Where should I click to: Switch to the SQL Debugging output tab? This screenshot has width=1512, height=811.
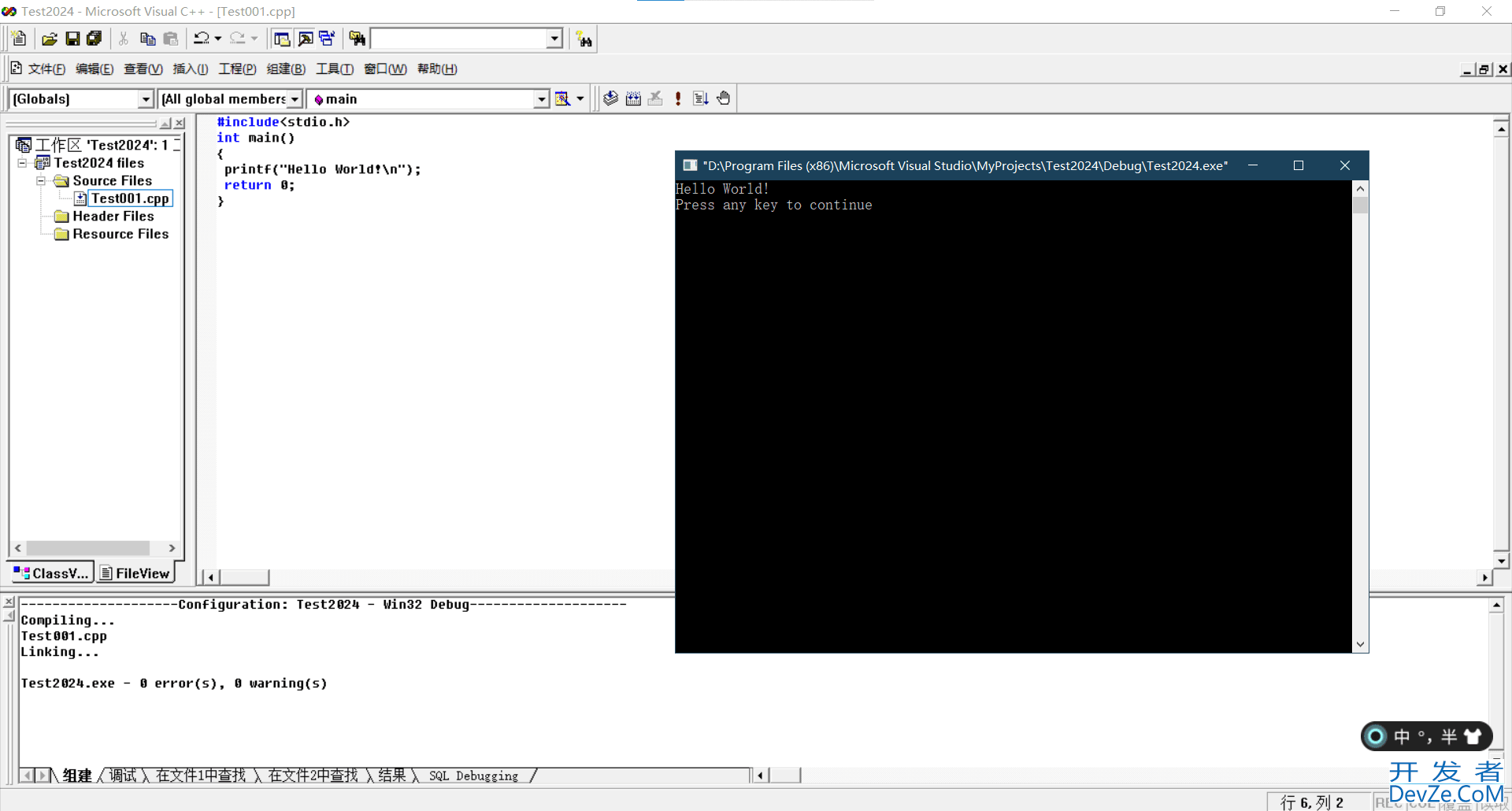pyautogui.click(x=474, y=776)
